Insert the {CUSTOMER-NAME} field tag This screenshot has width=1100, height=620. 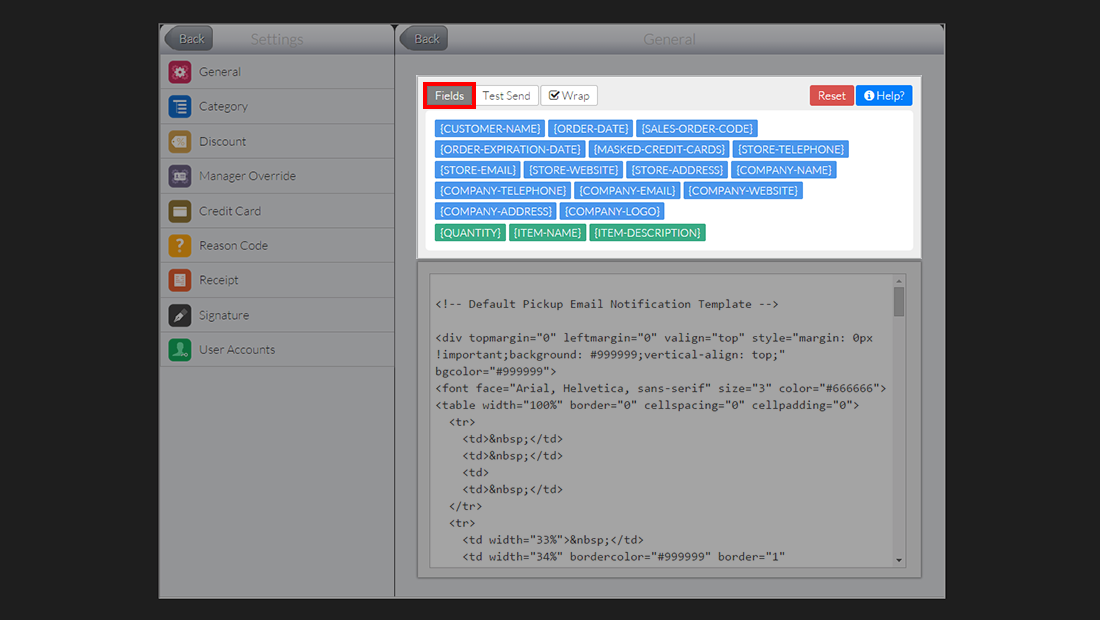489,129
